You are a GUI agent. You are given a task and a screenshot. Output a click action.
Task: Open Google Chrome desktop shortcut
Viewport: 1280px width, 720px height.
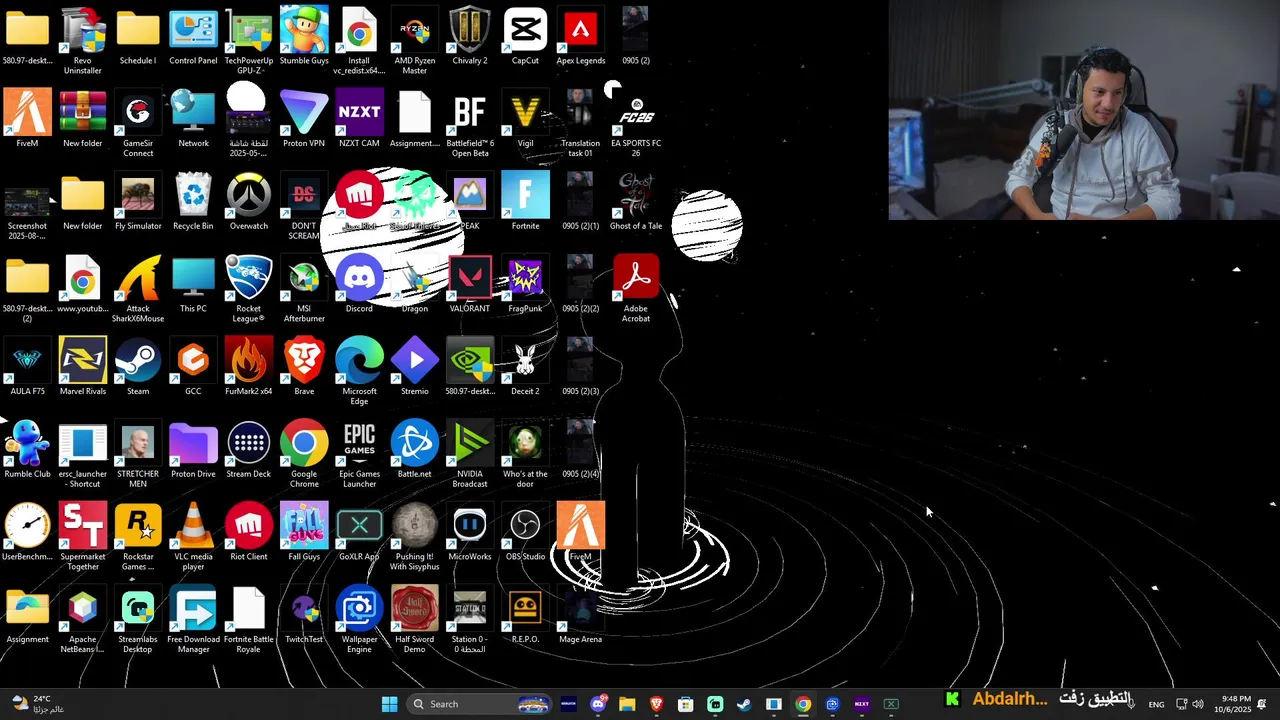(304, 454)
